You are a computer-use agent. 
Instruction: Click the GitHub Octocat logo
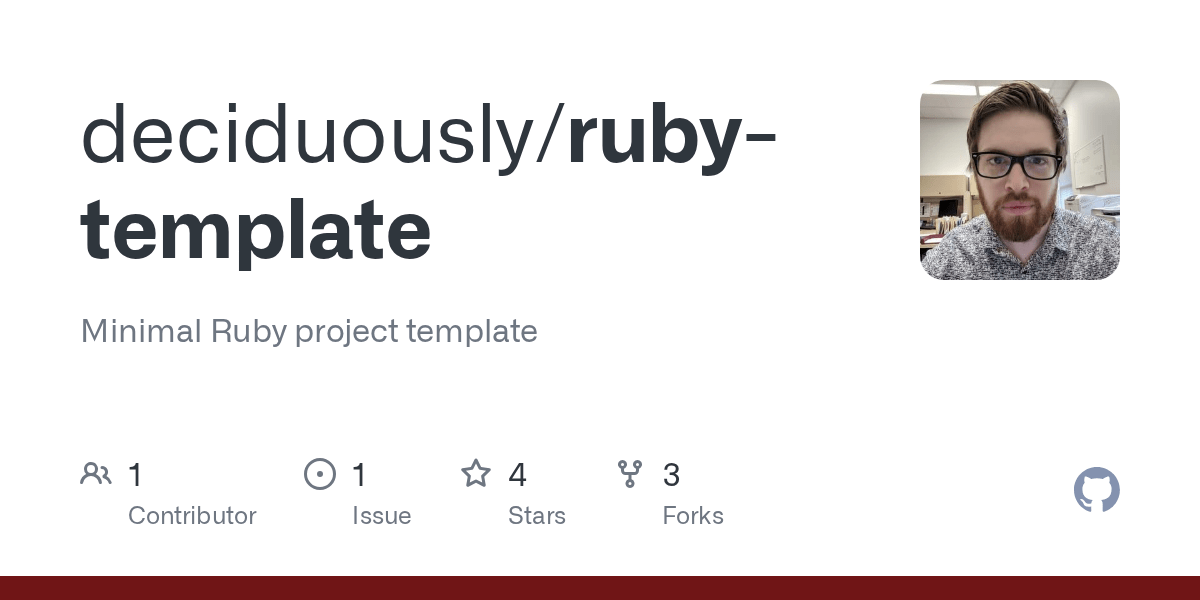click(x=1096, y=490)
